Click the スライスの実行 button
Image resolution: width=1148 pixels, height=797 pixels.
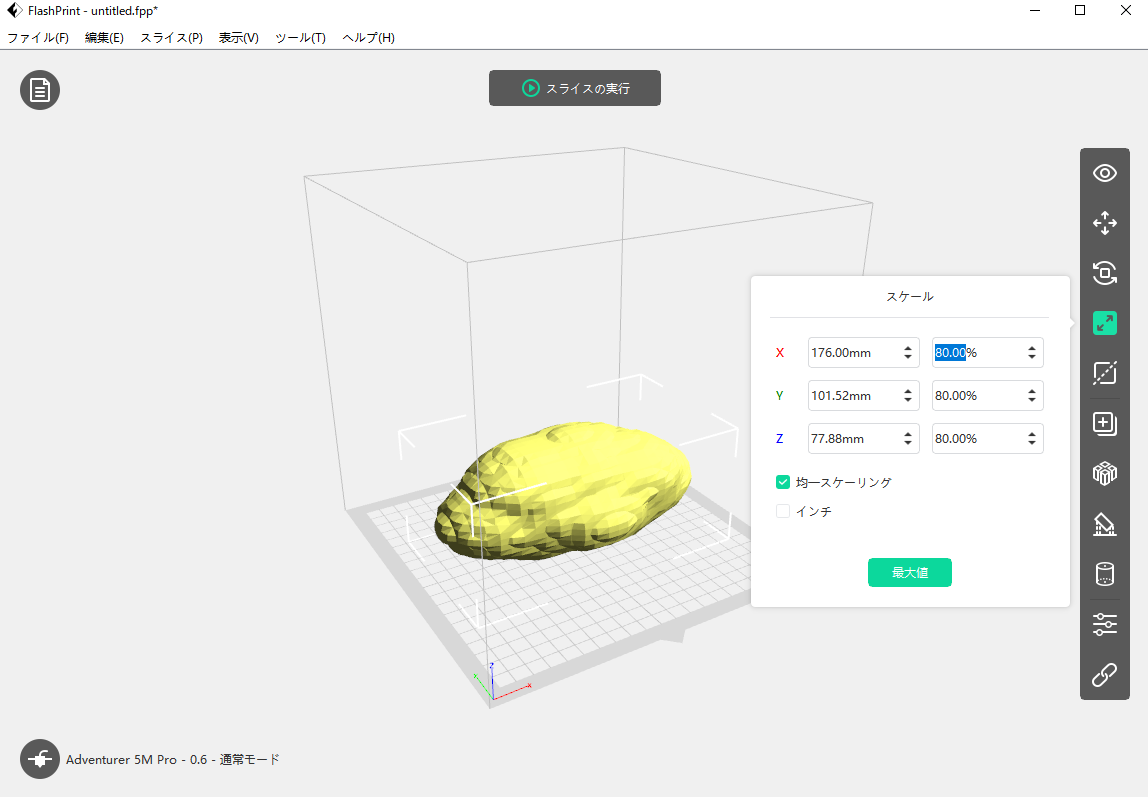tap(575, 88)
